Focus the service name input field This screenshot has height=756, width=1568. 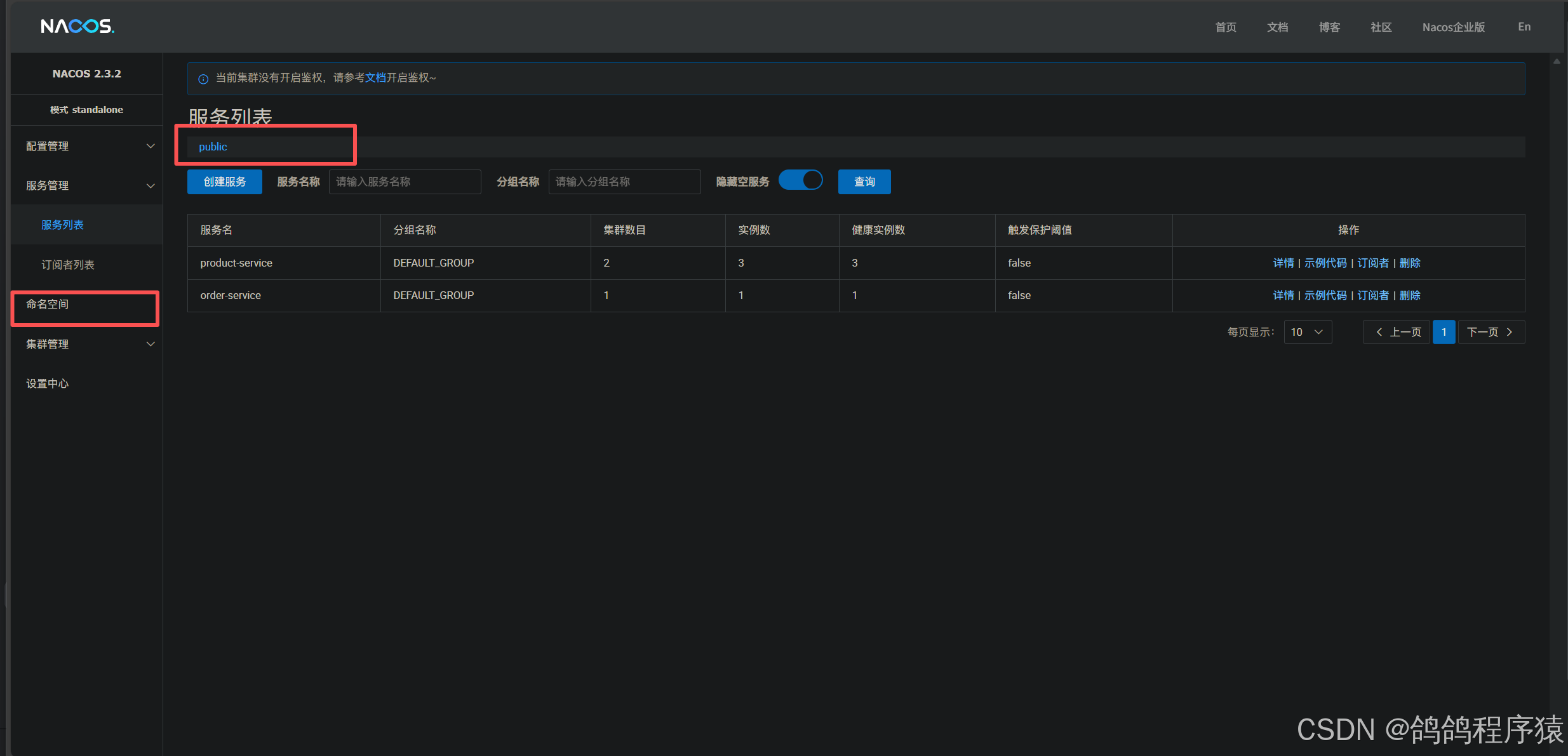click(405, 182)
